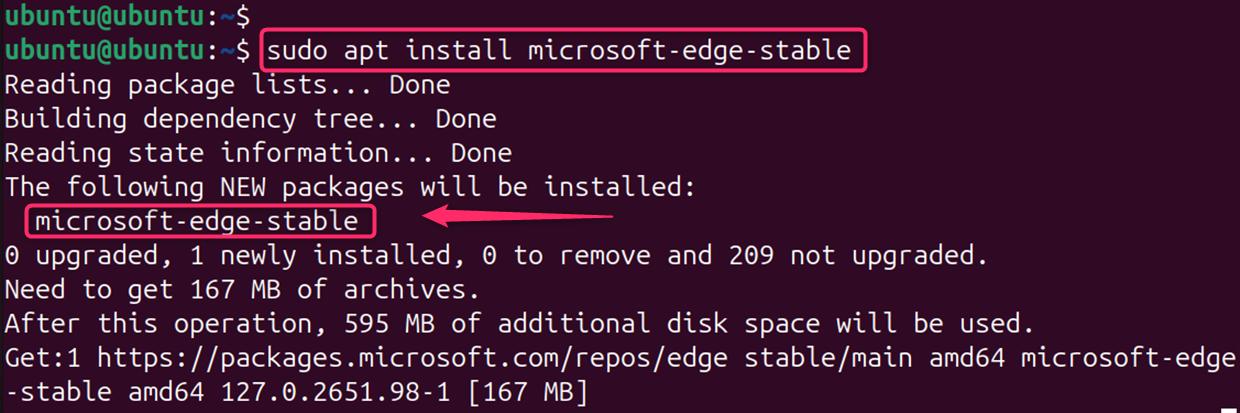Click the highlighted sudo apt install command

pos(563,51)
